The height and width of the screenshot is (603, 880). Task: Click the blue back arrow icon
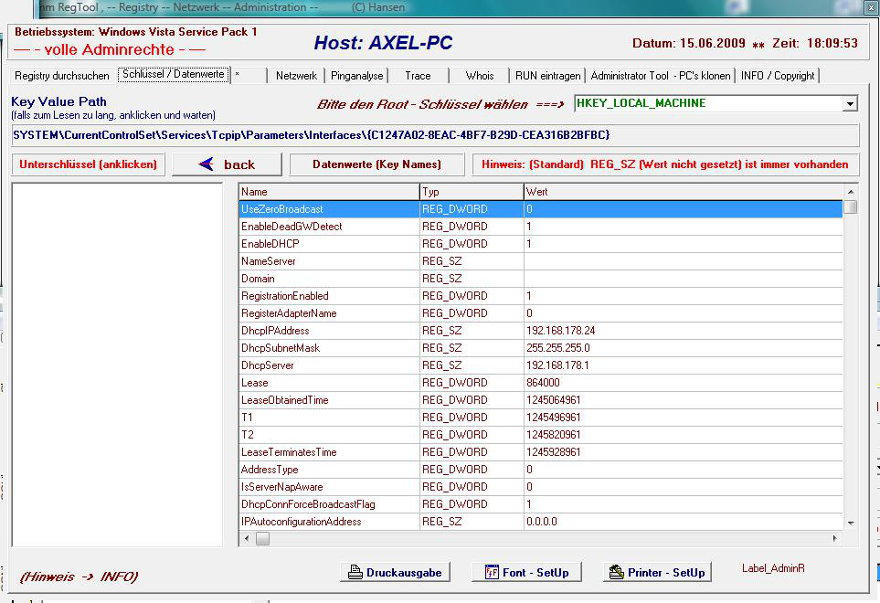[206, 165]
